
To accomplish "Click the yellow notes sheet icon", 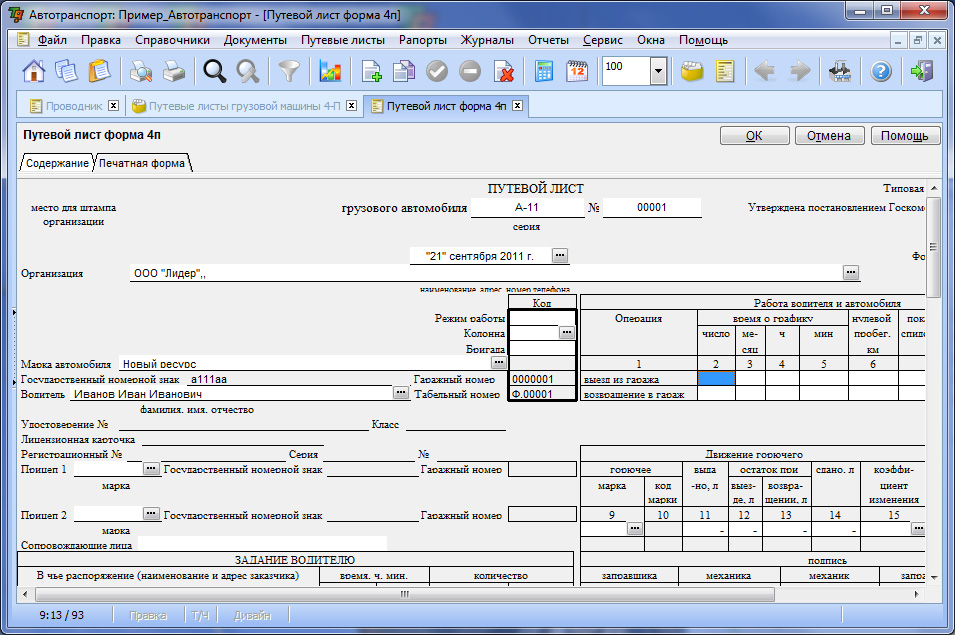I will click(725, 71).
